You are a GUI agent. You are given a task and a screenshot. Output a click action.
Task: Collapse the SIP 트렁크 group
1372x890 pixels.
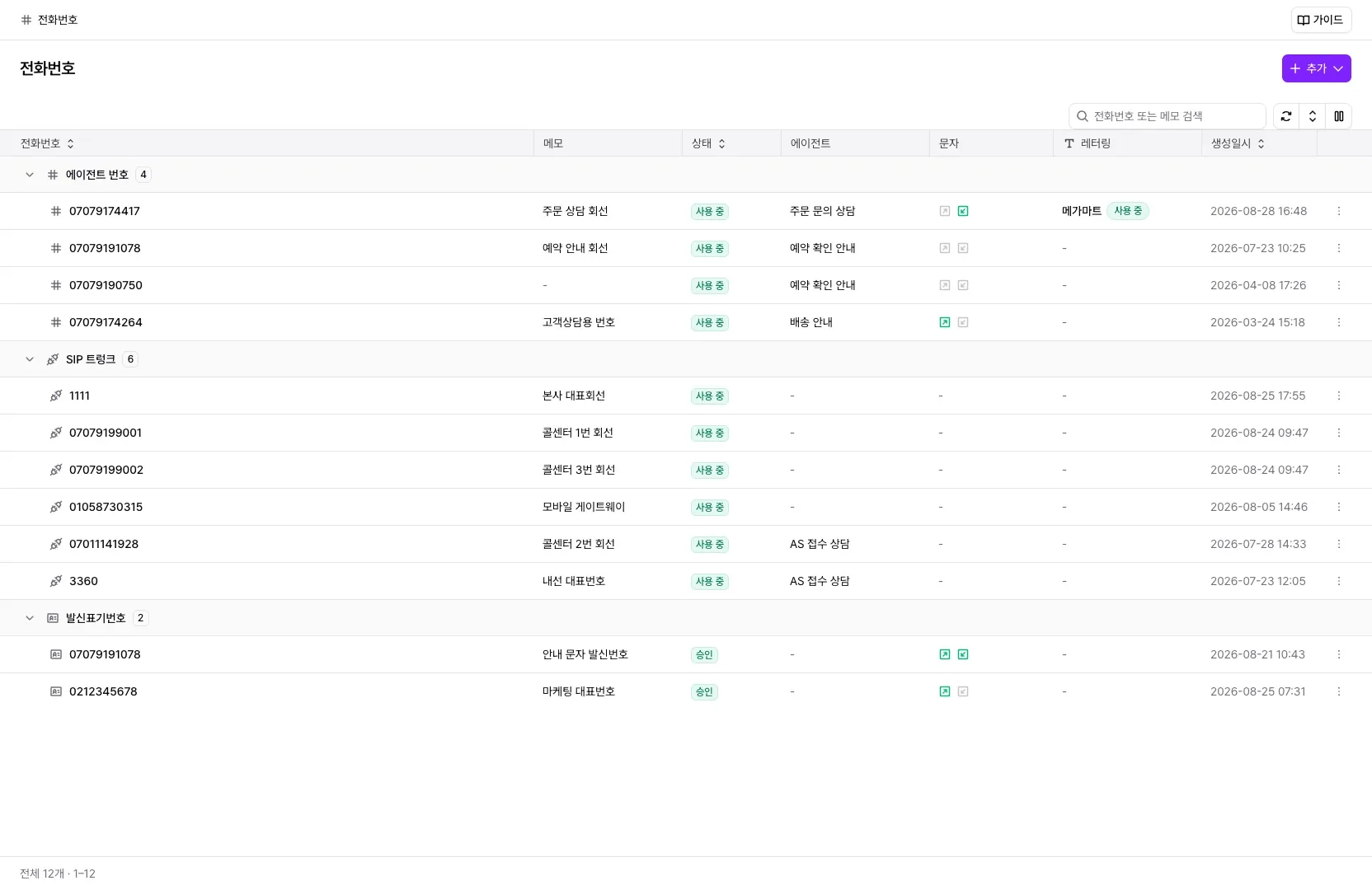(x=30, y=359)
